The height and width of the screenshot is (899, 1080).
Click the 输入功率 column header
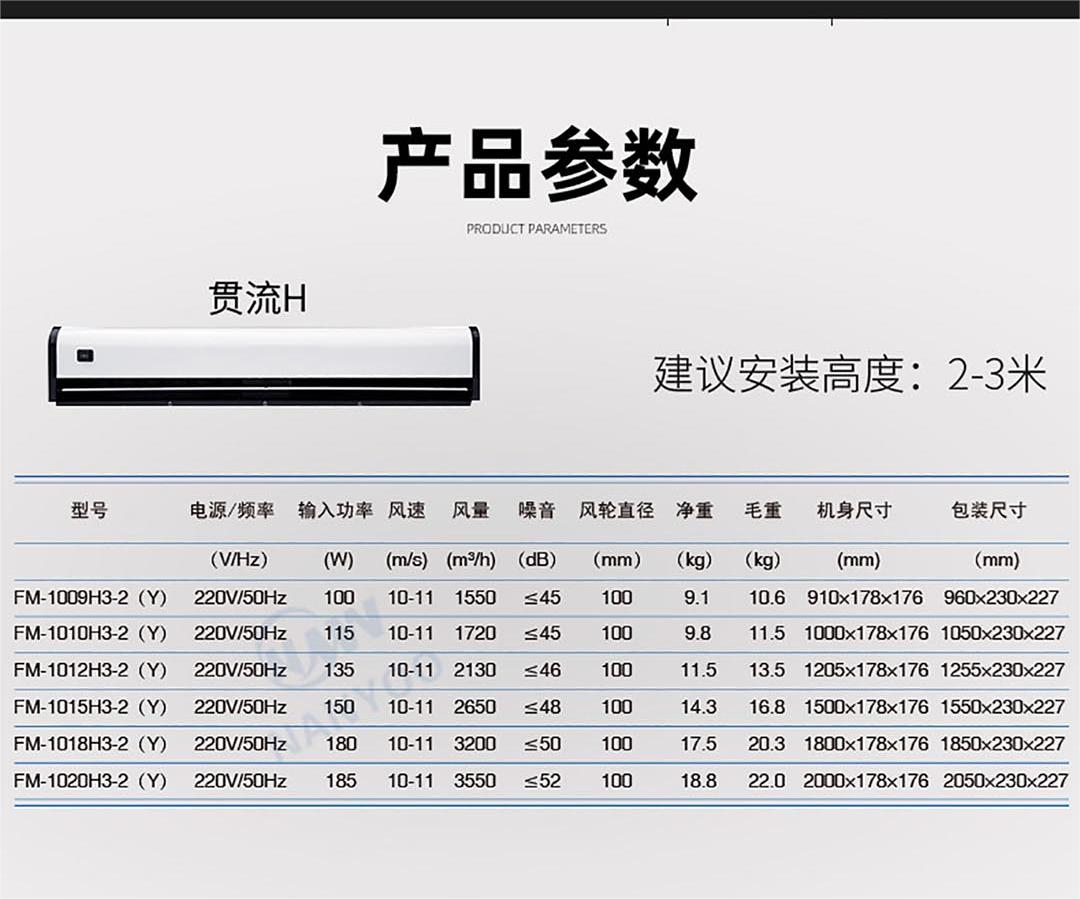pyautogui.click(x=336, y=510)
